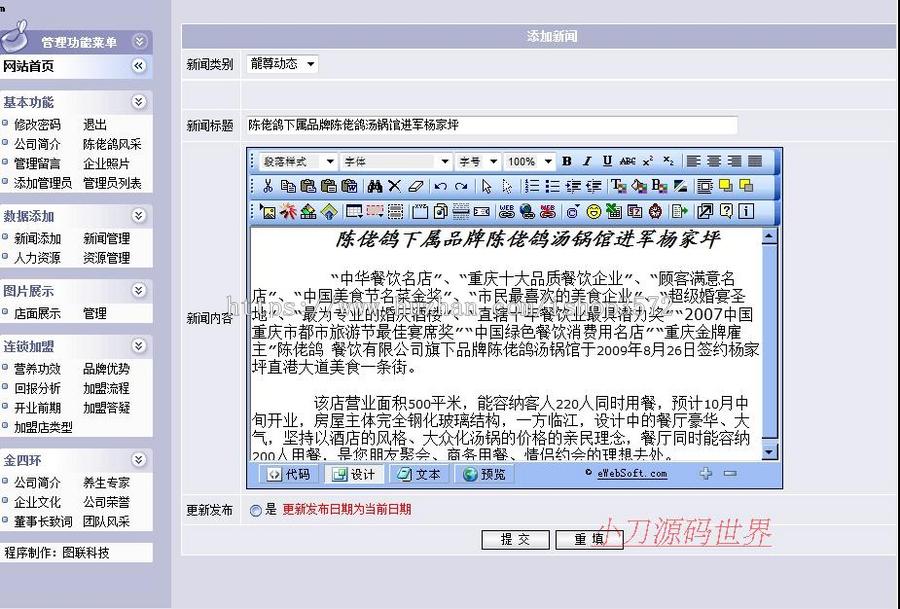Click the superscript formatting icon
The width and height of the screenshot is (900, 609).
(646, 161)
